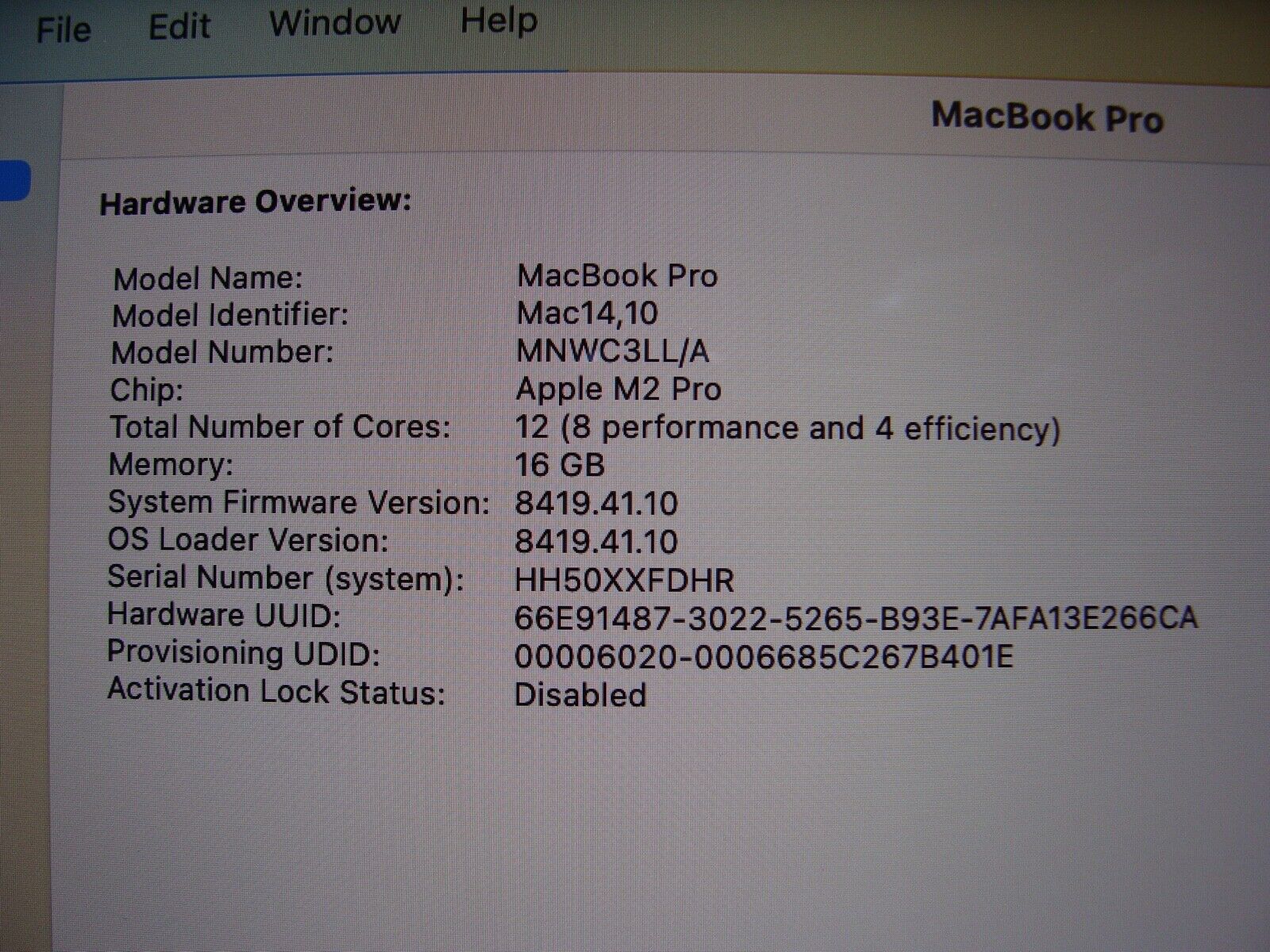Click the MacBook Pro window title
Screen dimensions: 1270x952
pyautogui.click(x=1047, y=117)
